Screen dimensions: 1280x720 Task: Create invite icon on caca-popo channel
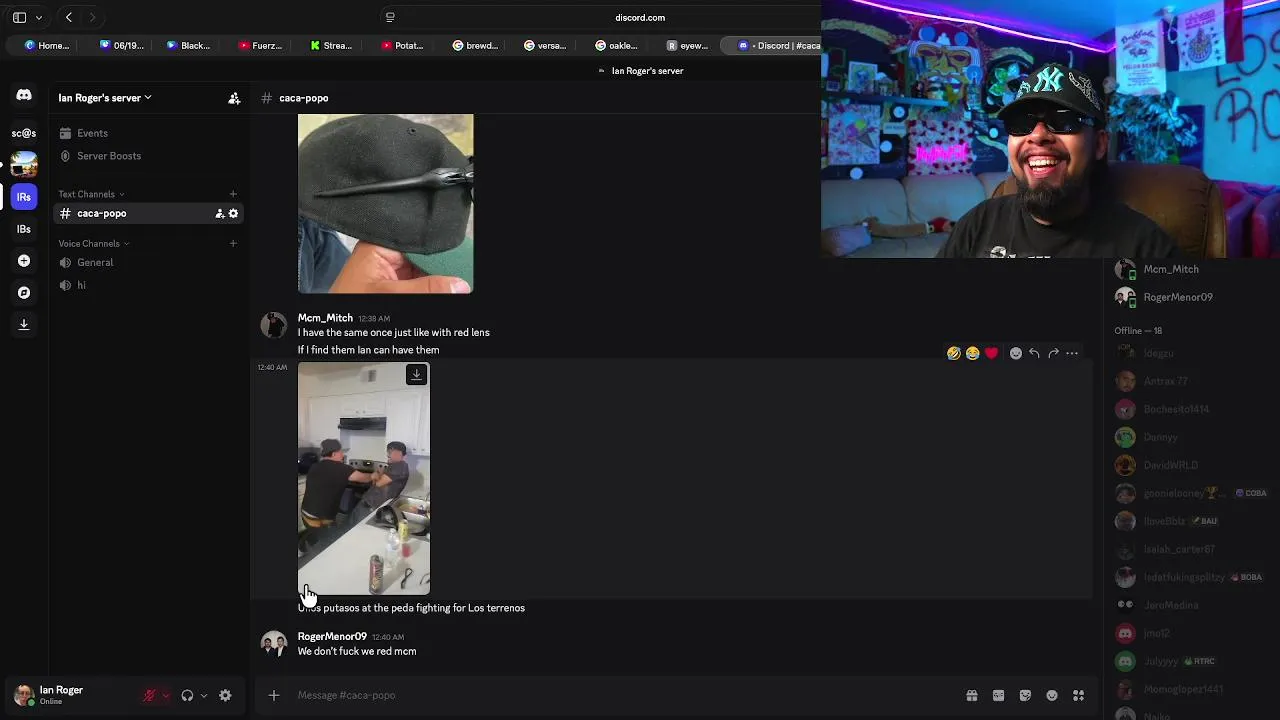(220, 213)
